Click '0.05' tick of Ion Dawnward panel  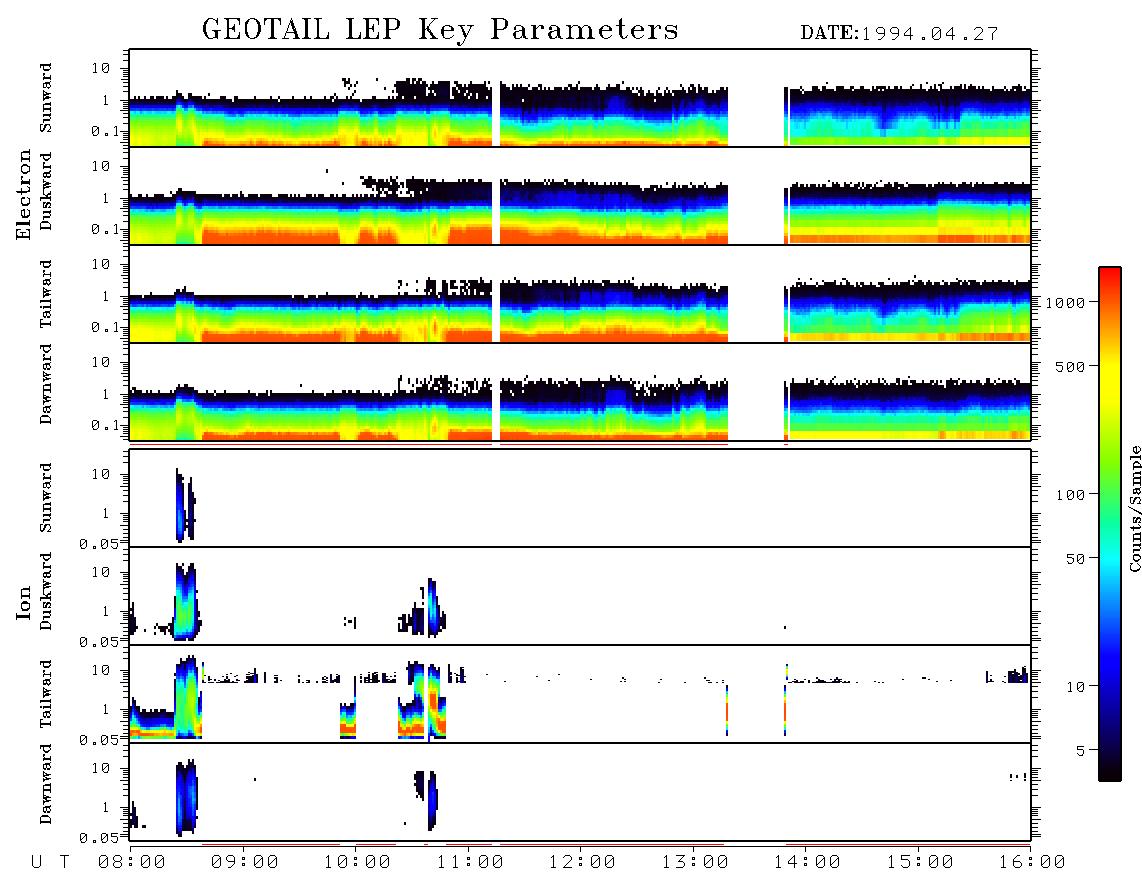point(98,838)
